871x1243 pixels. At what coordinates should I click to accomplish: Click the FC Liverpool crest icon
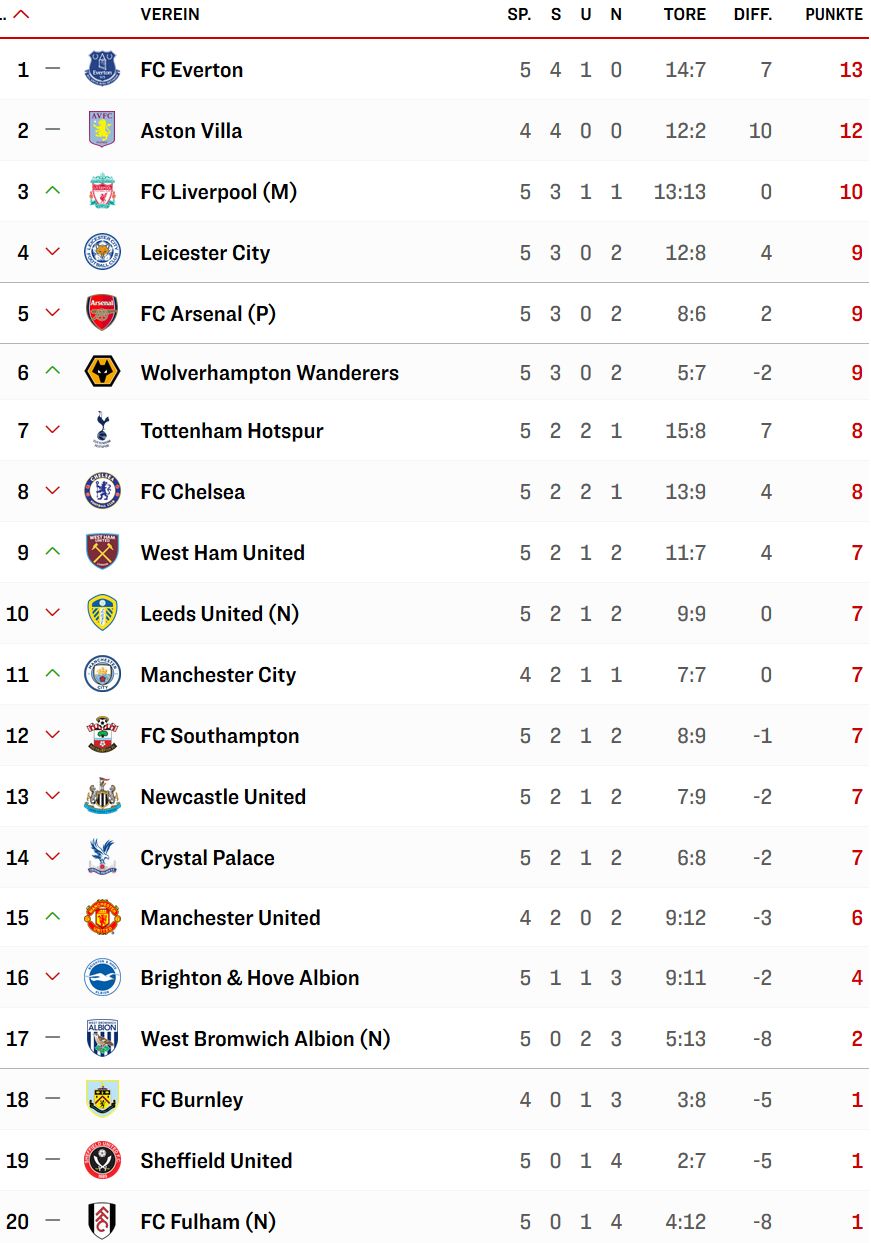pyautogui.click(x=102, y=191)
